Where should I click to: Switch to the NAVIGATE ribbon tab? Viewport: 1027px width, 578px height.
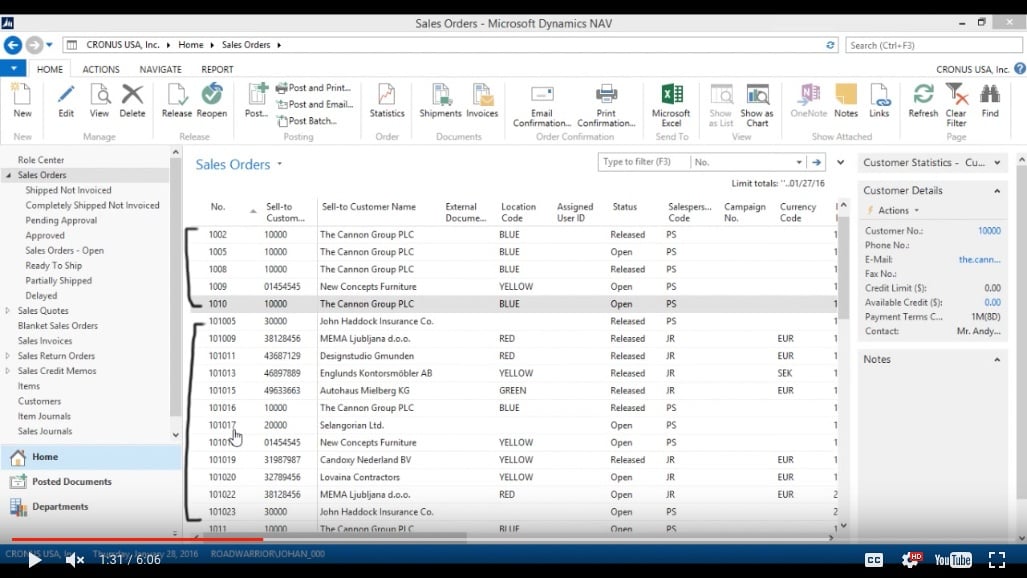click(x=160, y=70)
